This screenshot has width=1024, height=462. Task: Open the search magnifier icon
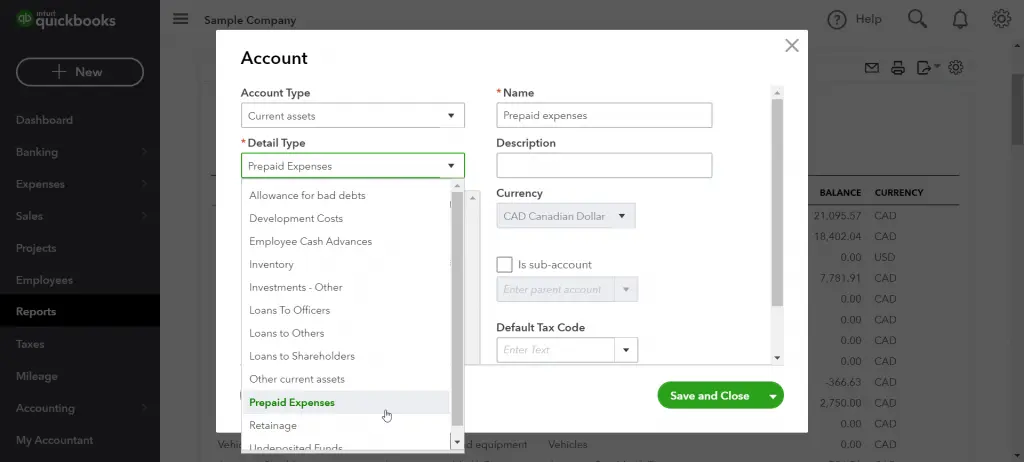click(917, 19)
